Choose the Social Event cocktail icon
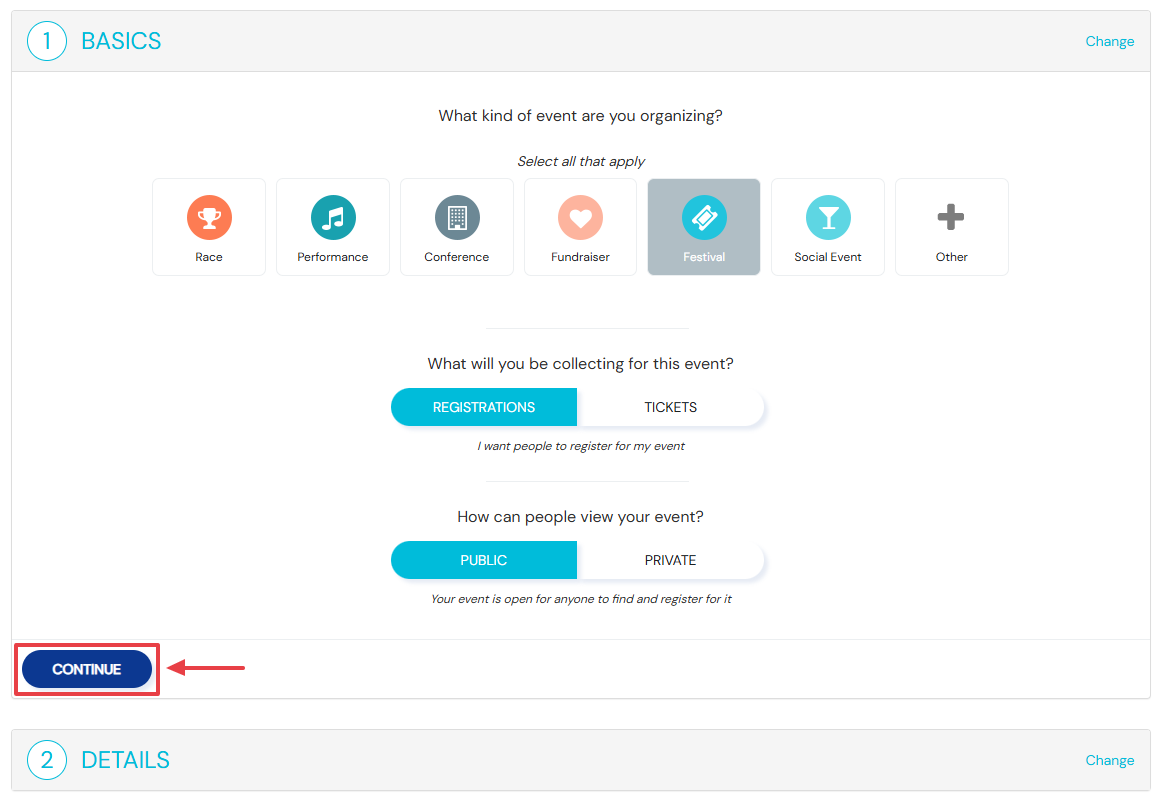This screenshot has height=801, width=1159. click(828, 217)
